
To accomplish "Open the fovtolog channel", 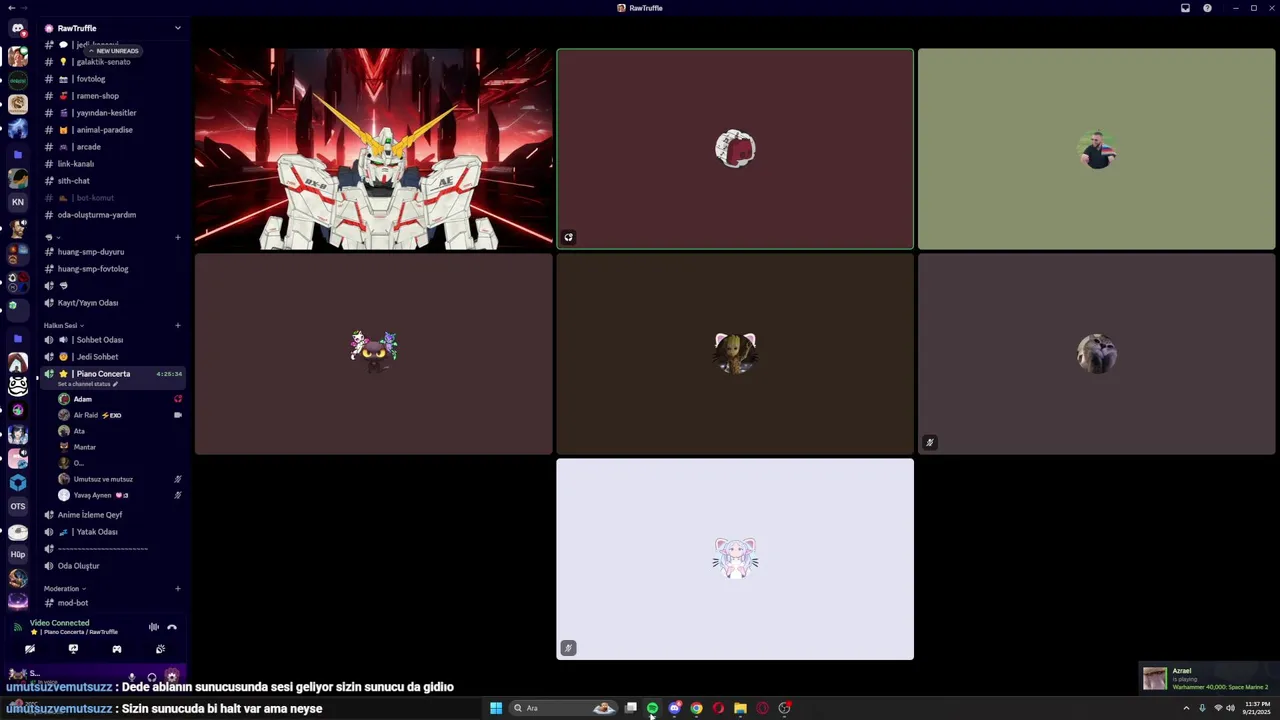I will click(112, 79).
